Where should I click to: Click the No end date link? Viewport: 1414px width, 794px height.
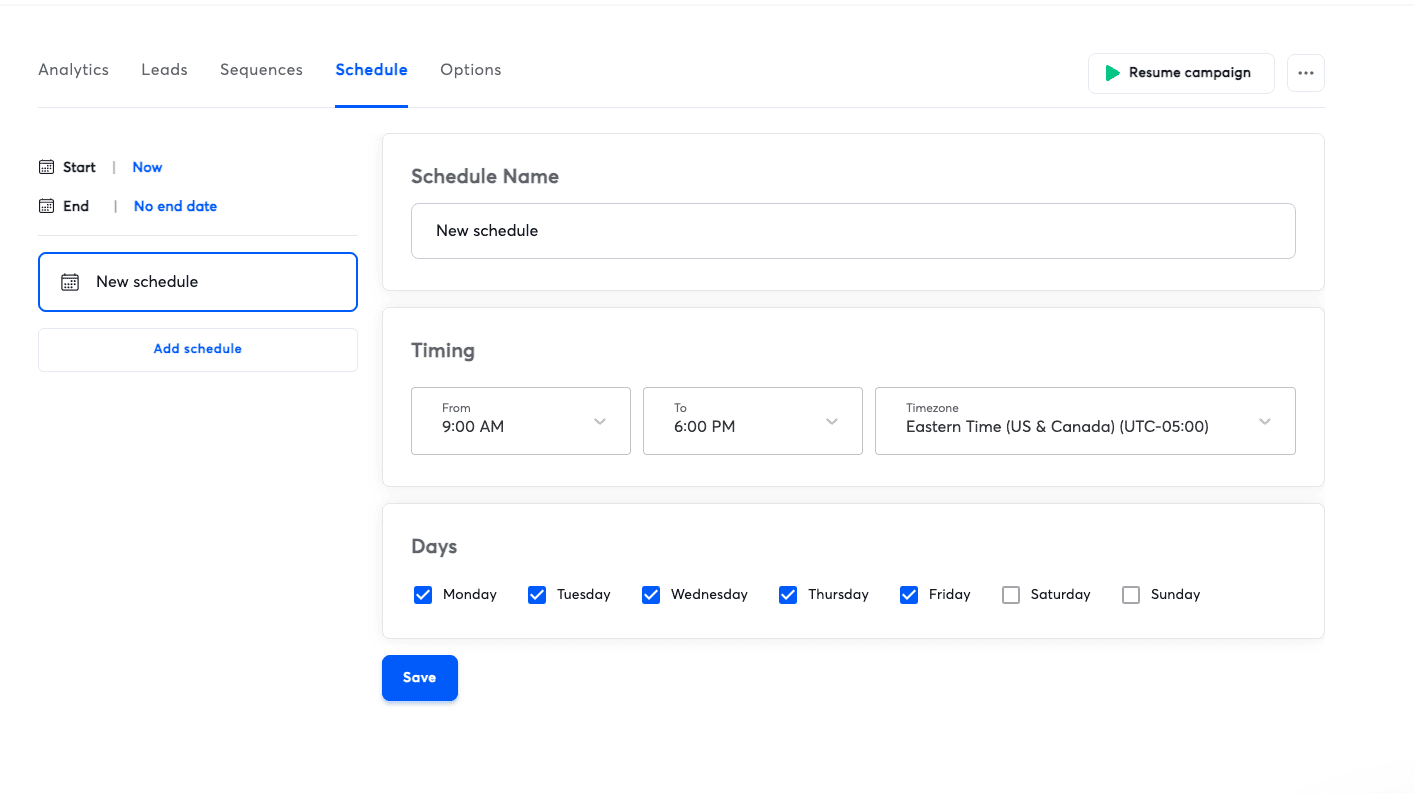(175, 206)
